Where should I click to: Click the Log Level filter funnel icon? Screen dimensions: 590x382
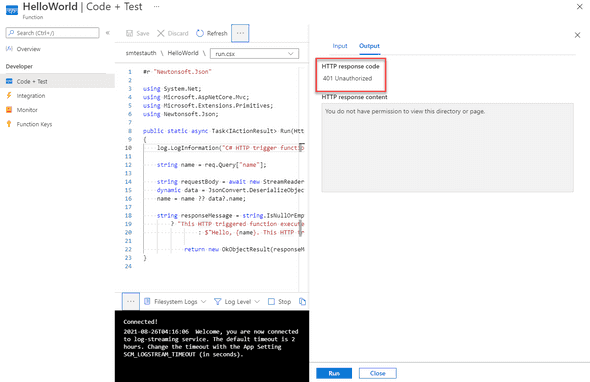pos(217,301)
